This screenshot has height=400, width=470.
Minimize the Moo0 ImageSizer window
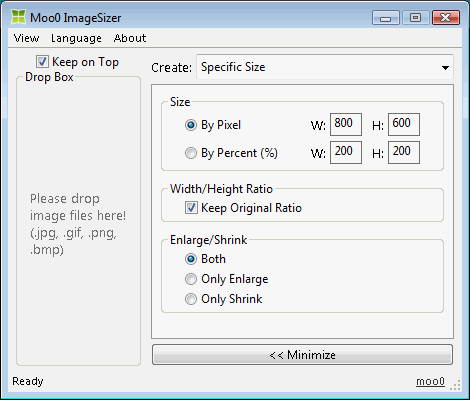point(386,18)
